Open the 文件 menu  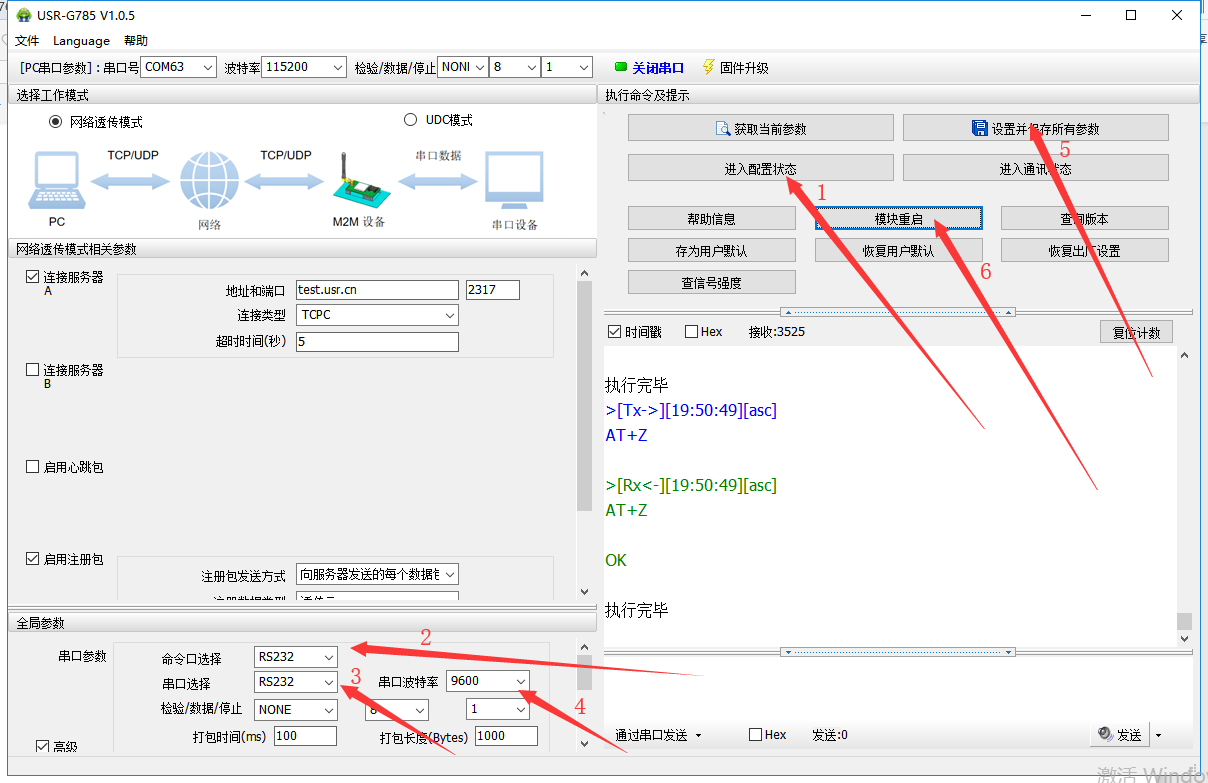tap(27, 41)
